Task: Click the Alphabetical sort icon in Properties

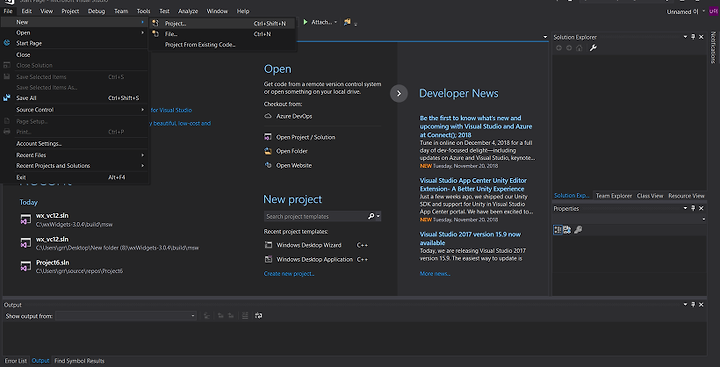Action: pyautogui.click(x=567, y=230)
